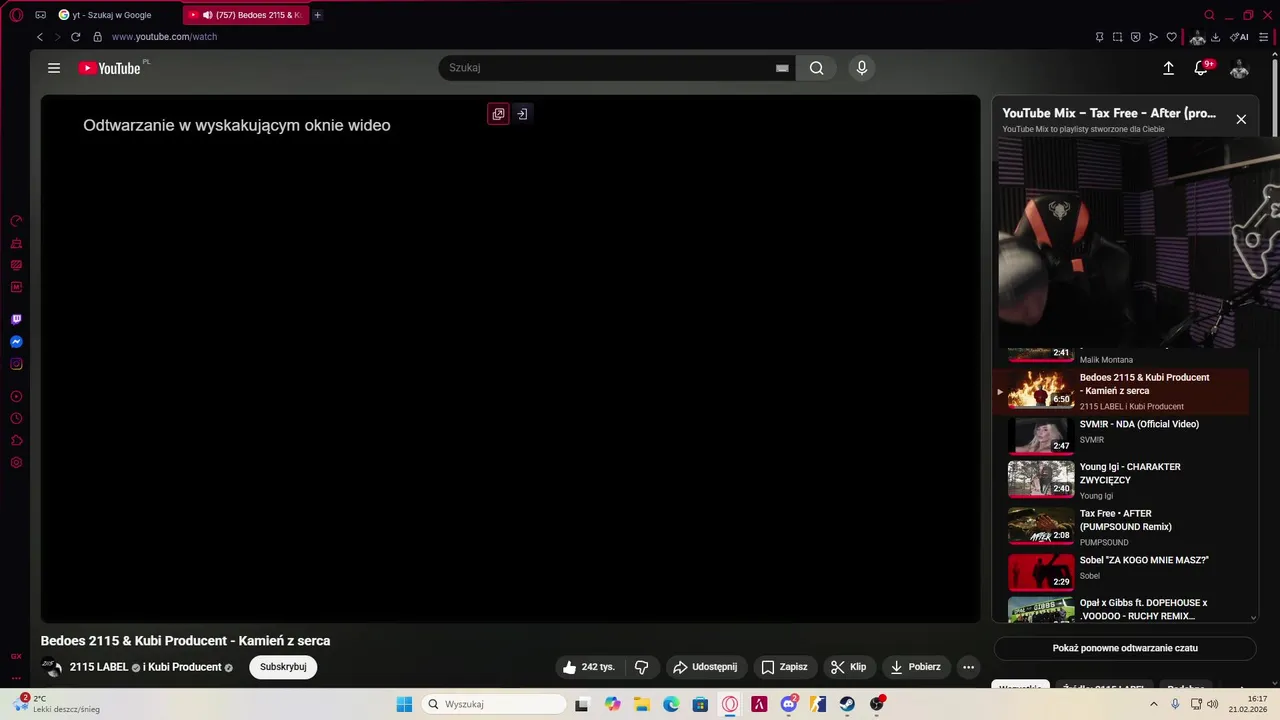Return popout video to tab icon

click(522, 114)
